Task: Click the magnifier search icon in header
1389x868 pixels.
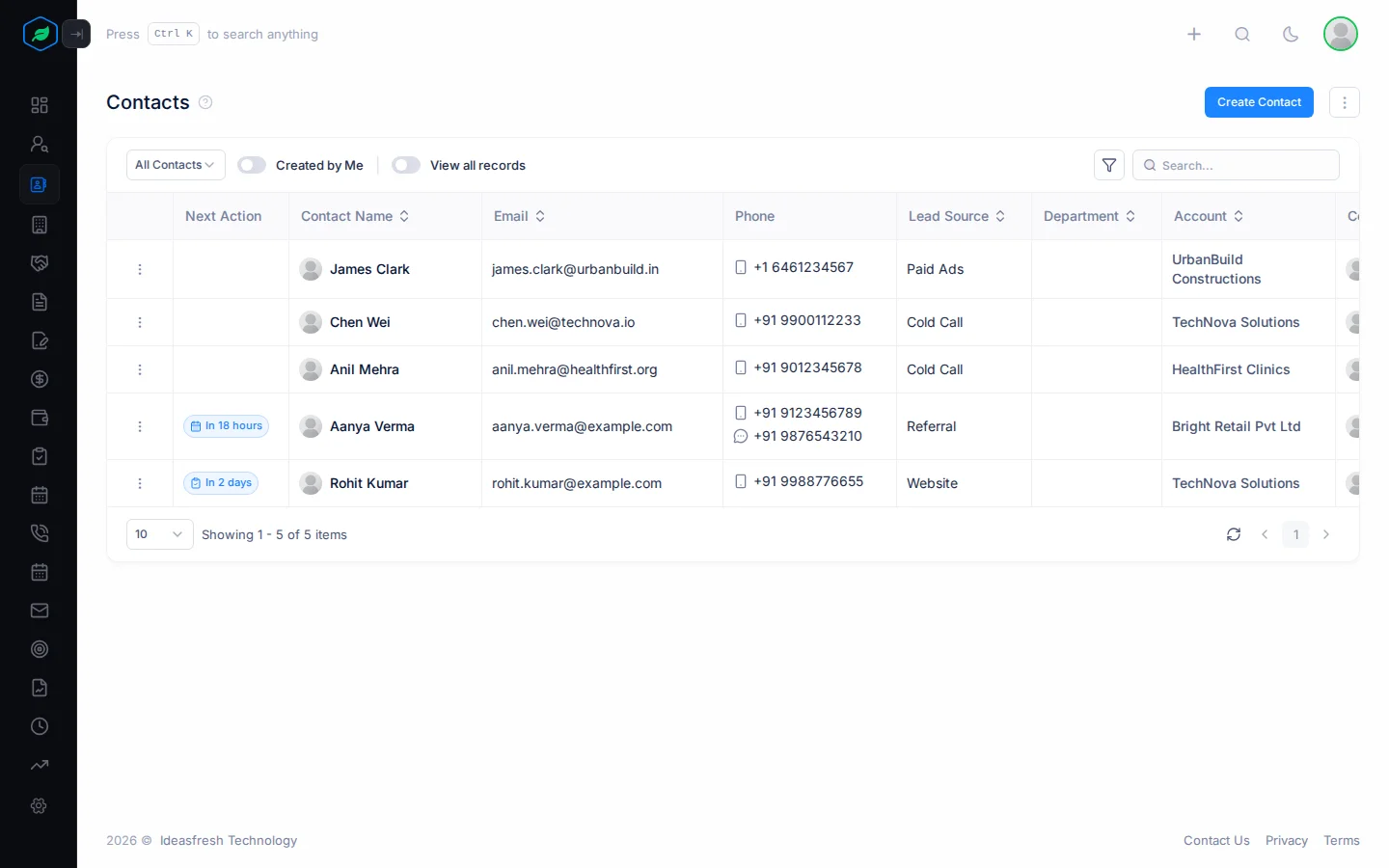Action: [x=1242, y=34]
